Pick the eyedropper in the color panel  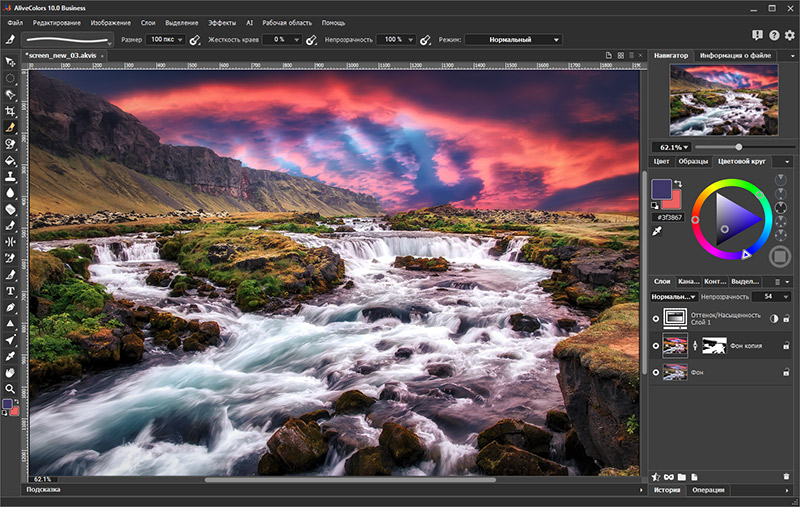[658, 231]
